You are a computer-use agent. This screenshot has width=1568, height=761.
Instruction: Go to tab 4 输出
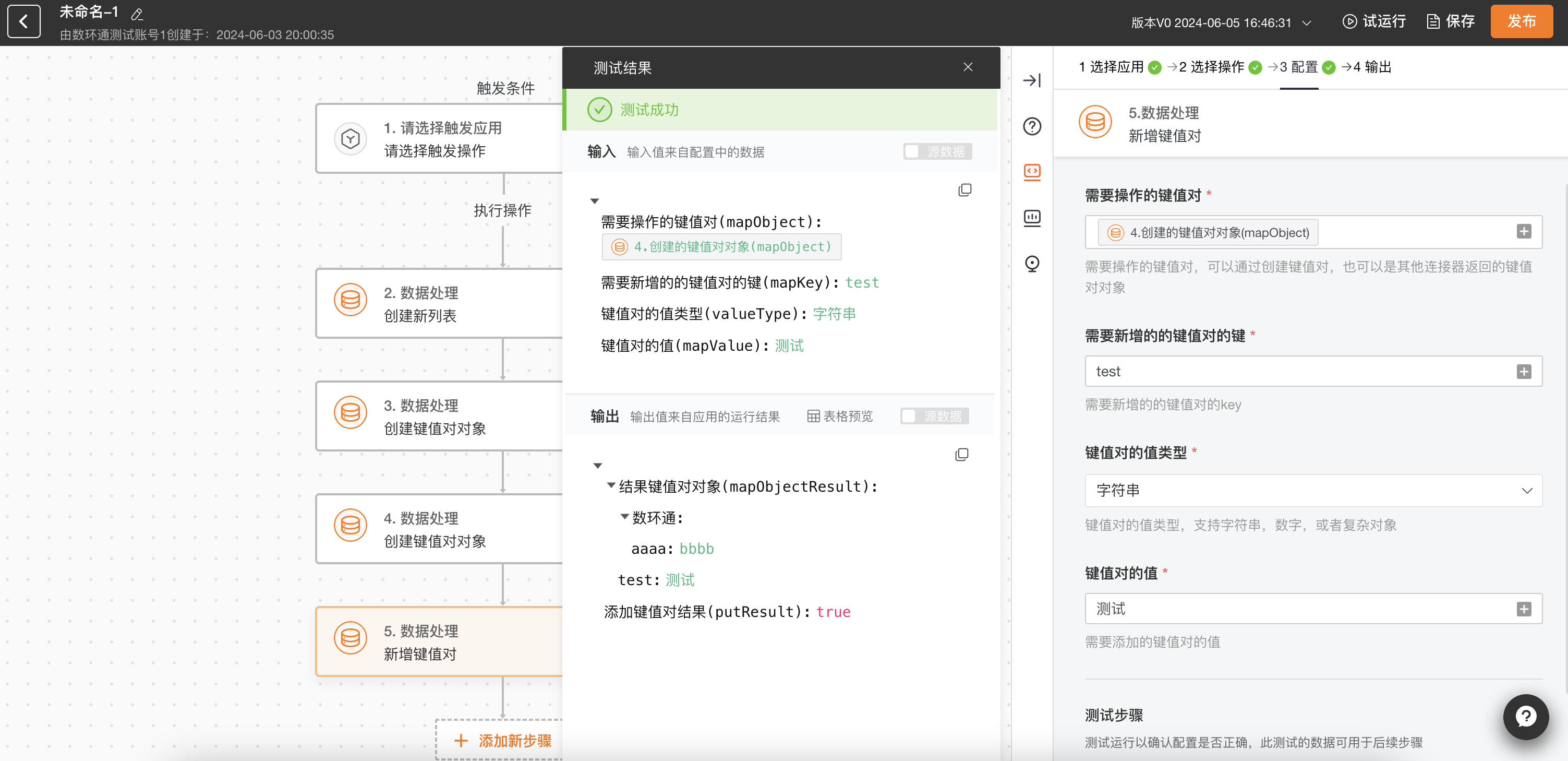[x=1372, y=67]
